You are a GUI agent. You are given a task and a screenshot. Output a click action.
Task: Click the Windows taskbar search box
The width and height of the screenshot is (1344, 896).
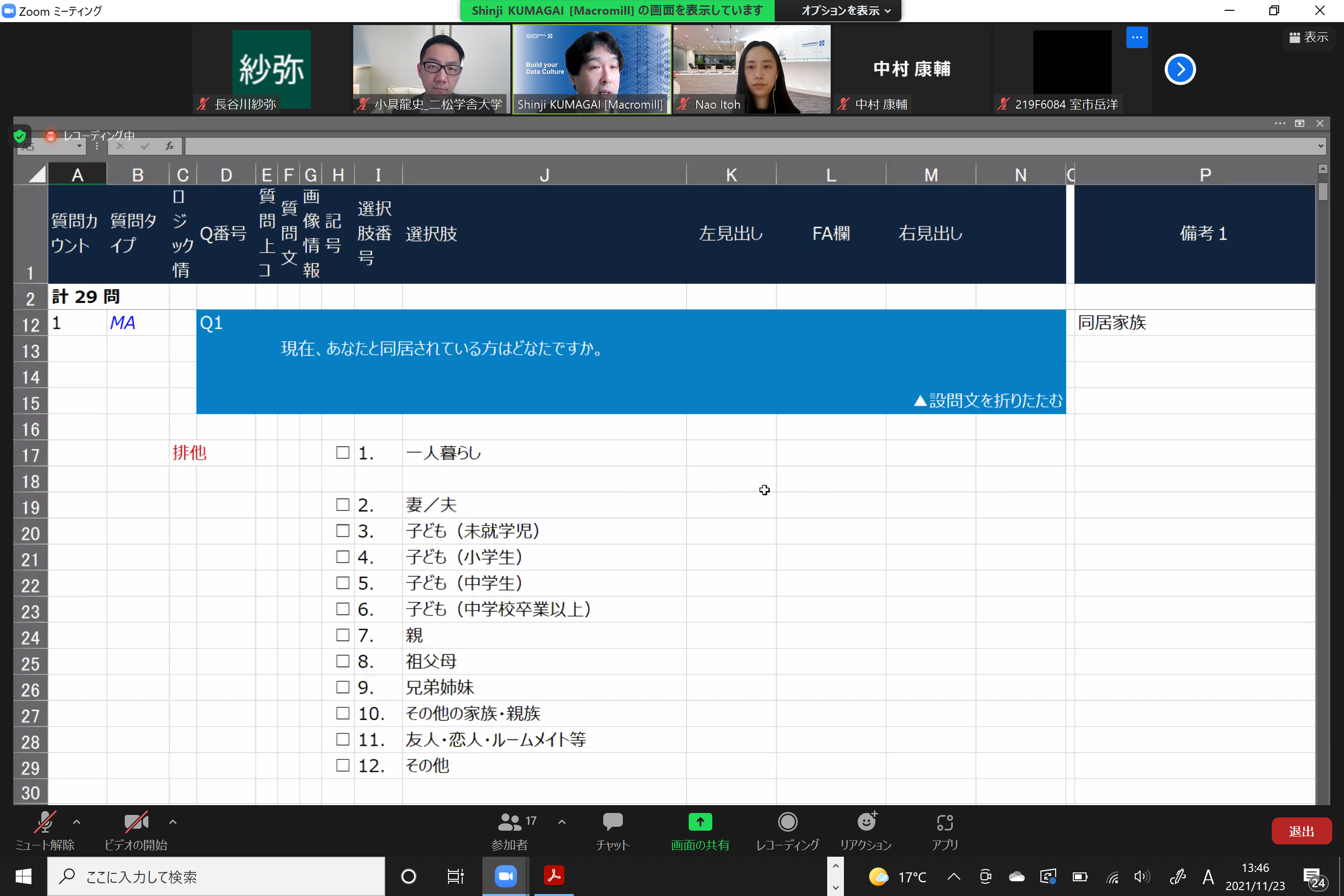(216, 877)
